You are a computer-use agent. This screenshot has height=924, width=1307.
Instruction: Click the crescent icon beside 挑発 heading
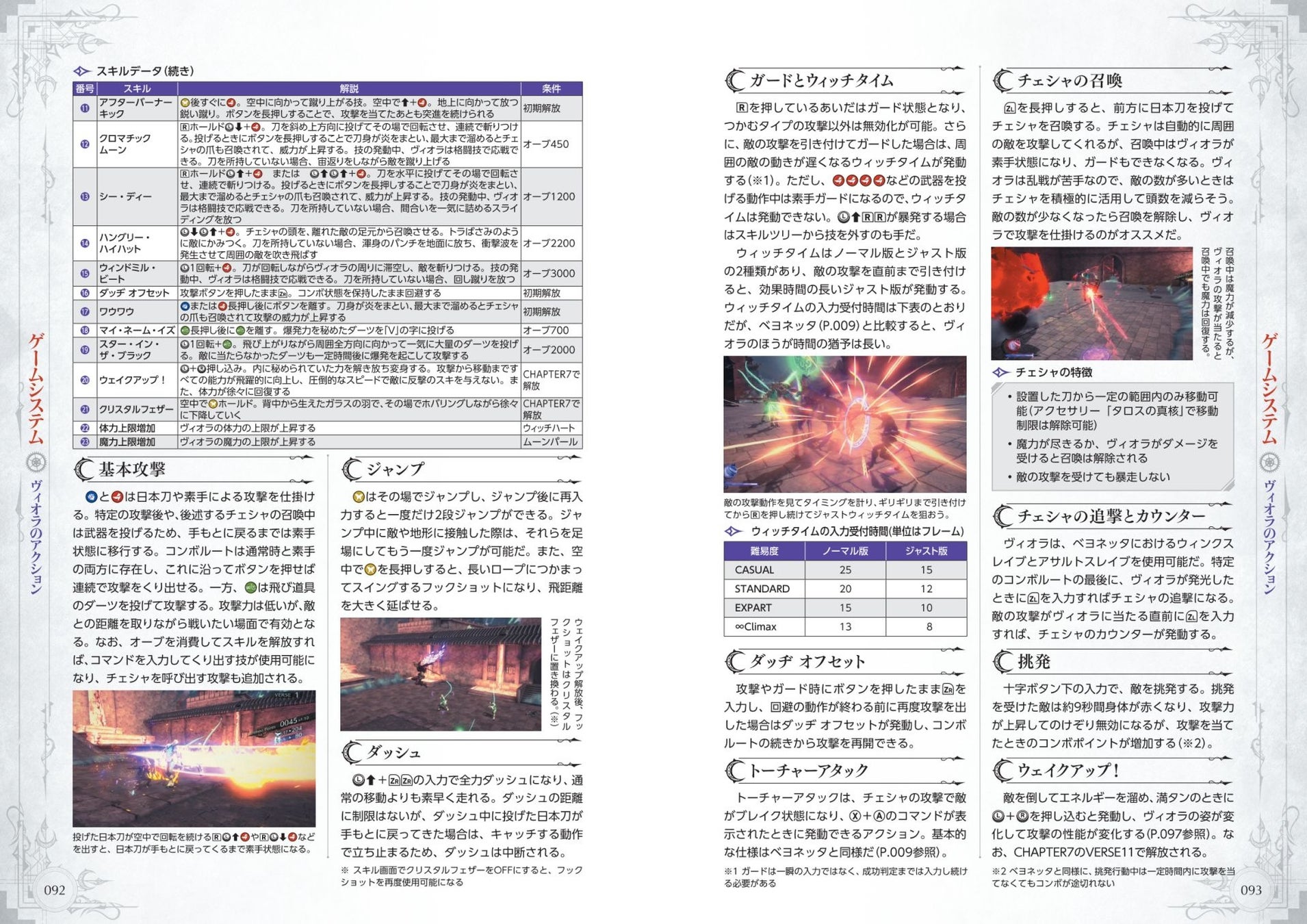click(1003, 662)
